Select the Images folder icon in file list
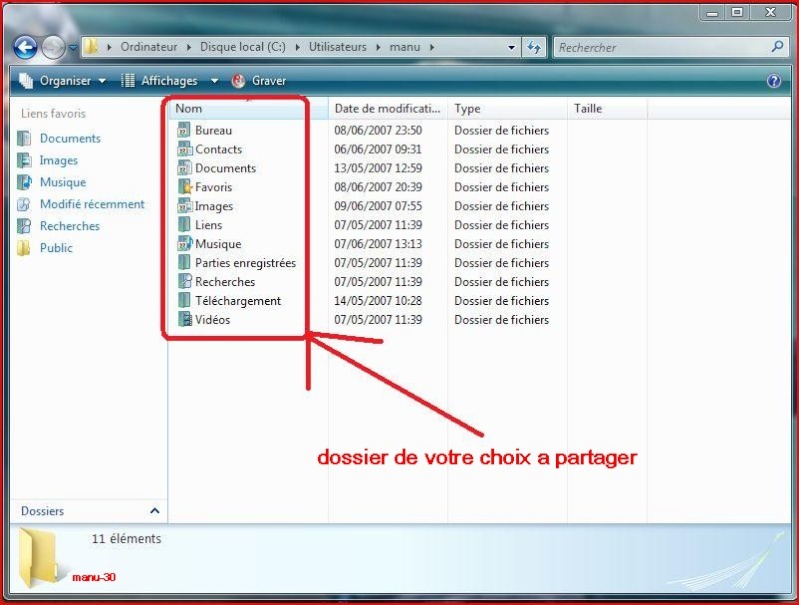Viewport: 799px width, 605px height. point(184,206)
